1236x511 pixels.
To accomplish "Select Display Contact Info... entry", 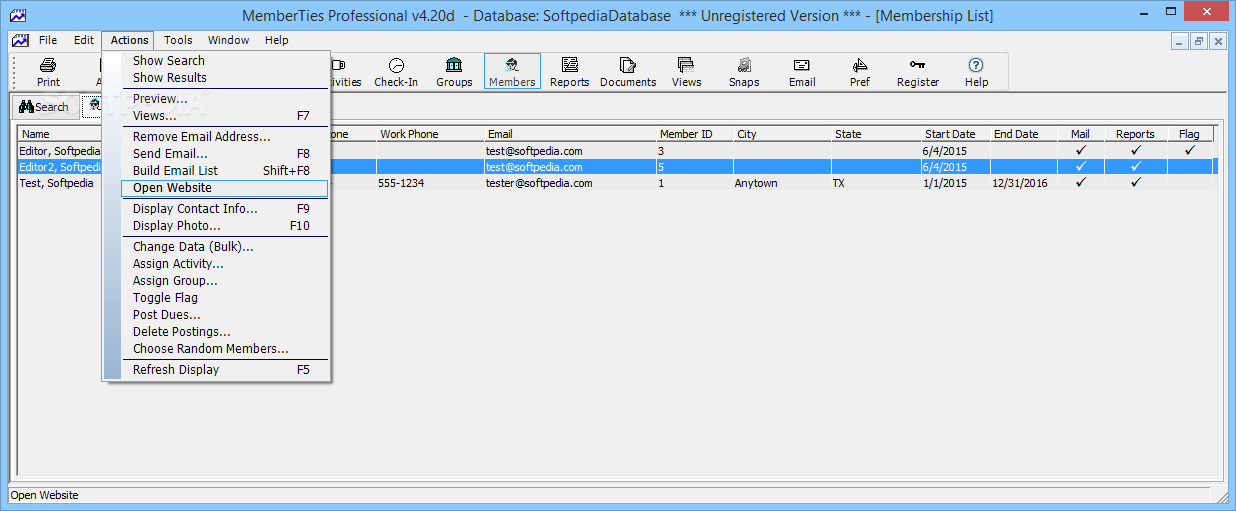I will (x=225, y=209).
